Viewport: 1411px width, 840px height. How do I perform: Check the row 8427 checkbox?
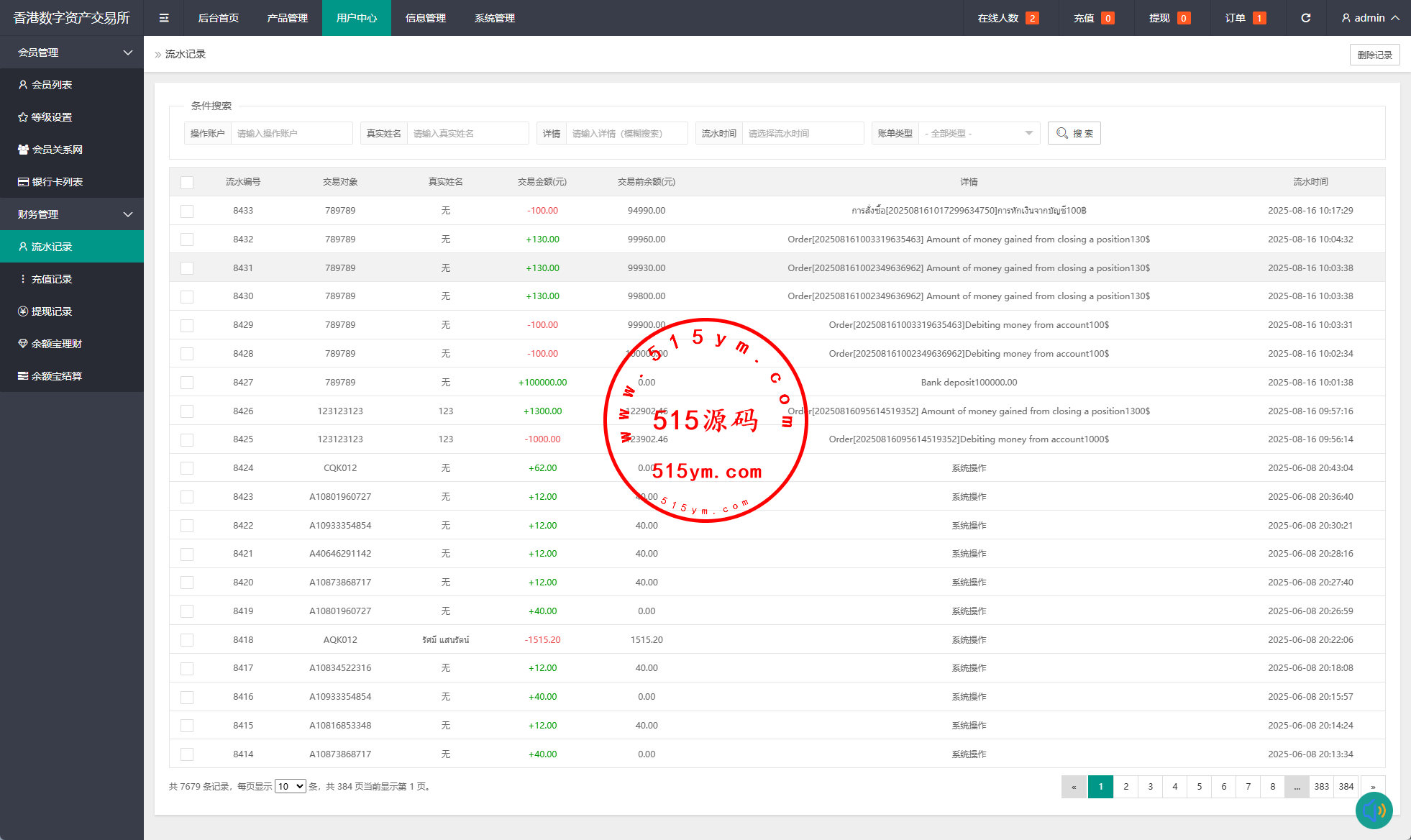187,383
